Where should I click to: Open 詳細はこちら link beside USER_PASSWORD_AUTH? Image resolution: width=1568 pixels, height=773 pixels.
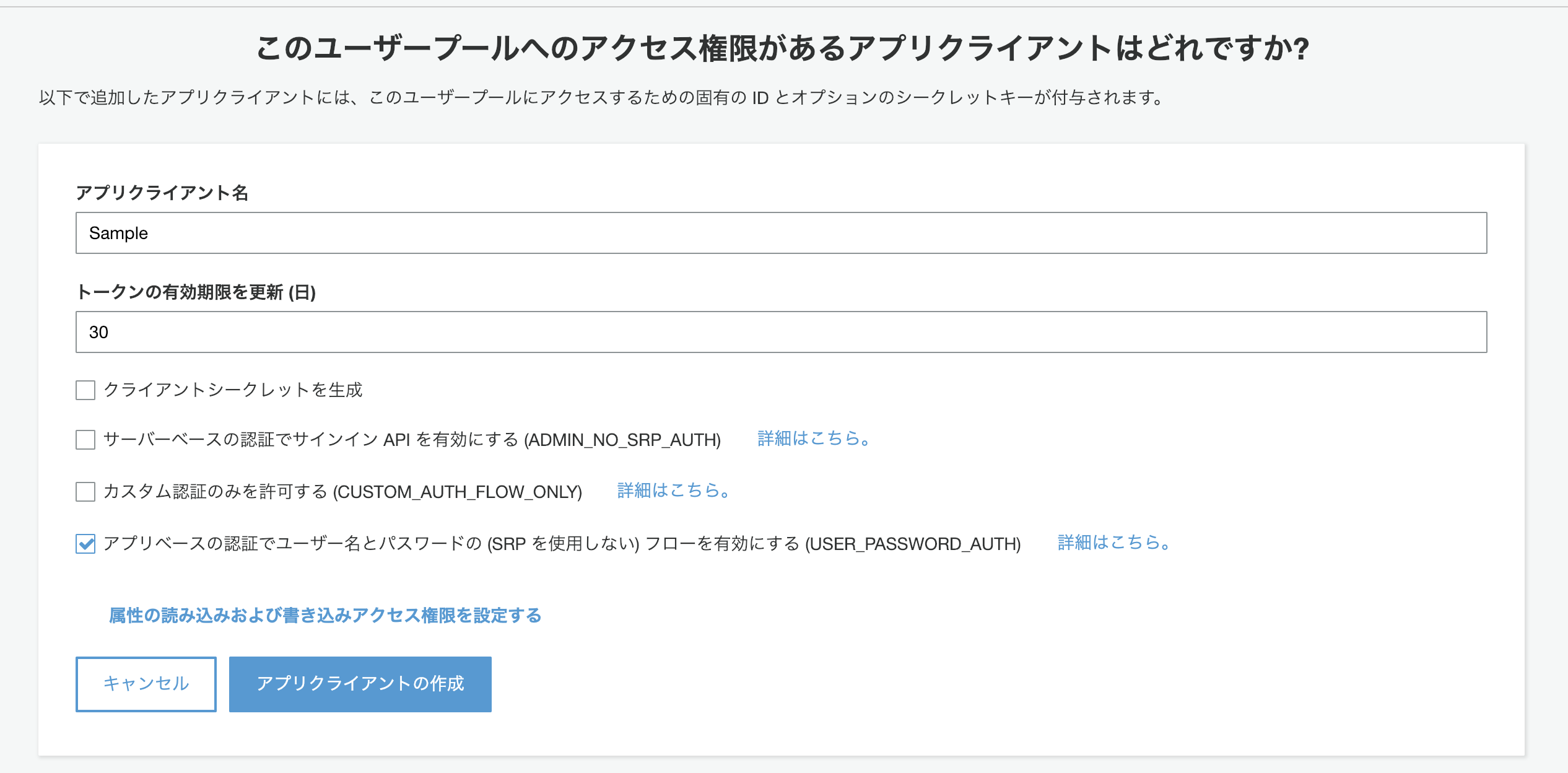[1113, 543]
